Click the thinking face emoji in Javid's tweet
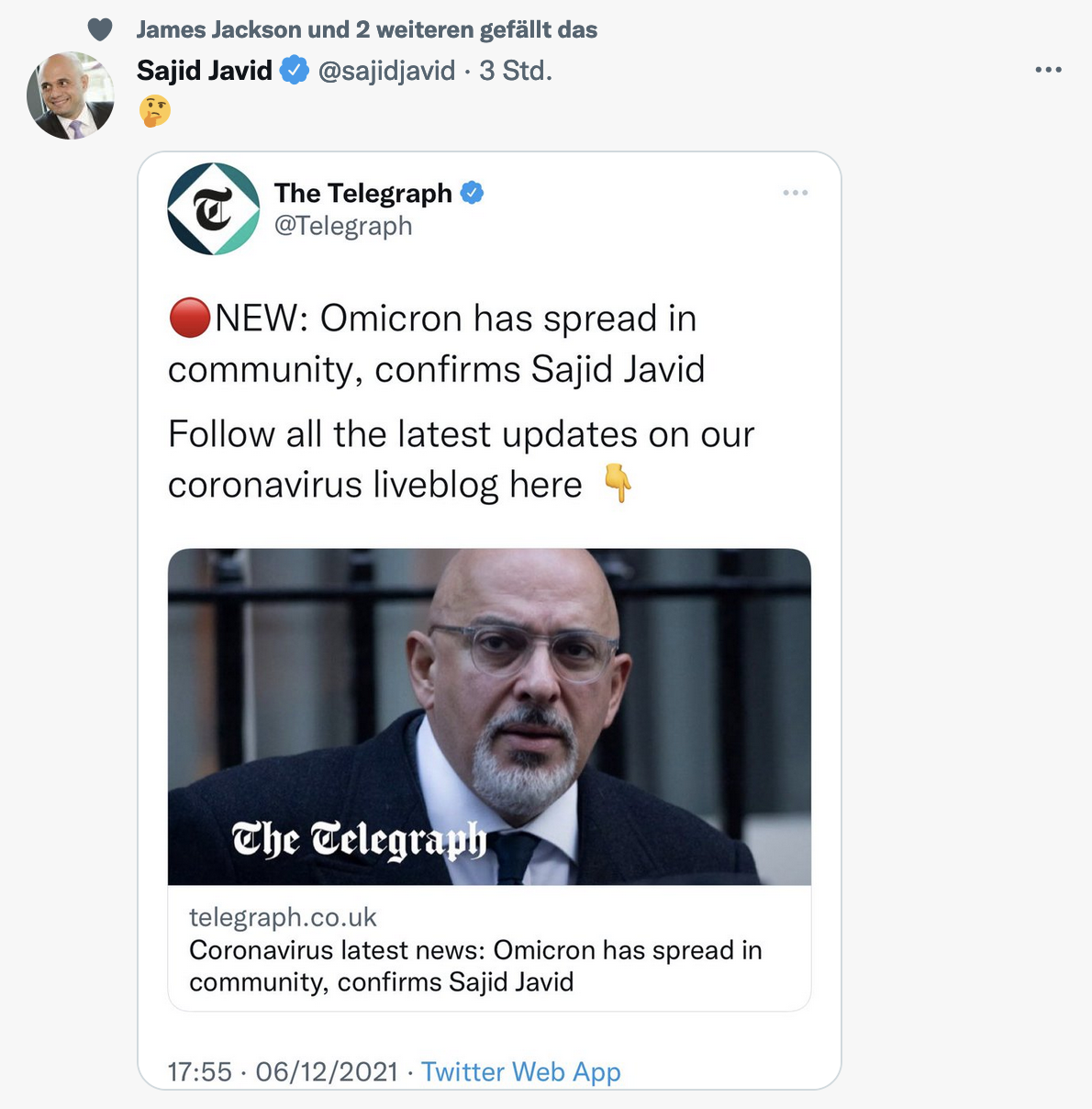Screen dimensions: 1092x1109 pyautogui.click(x=154, y=114)
